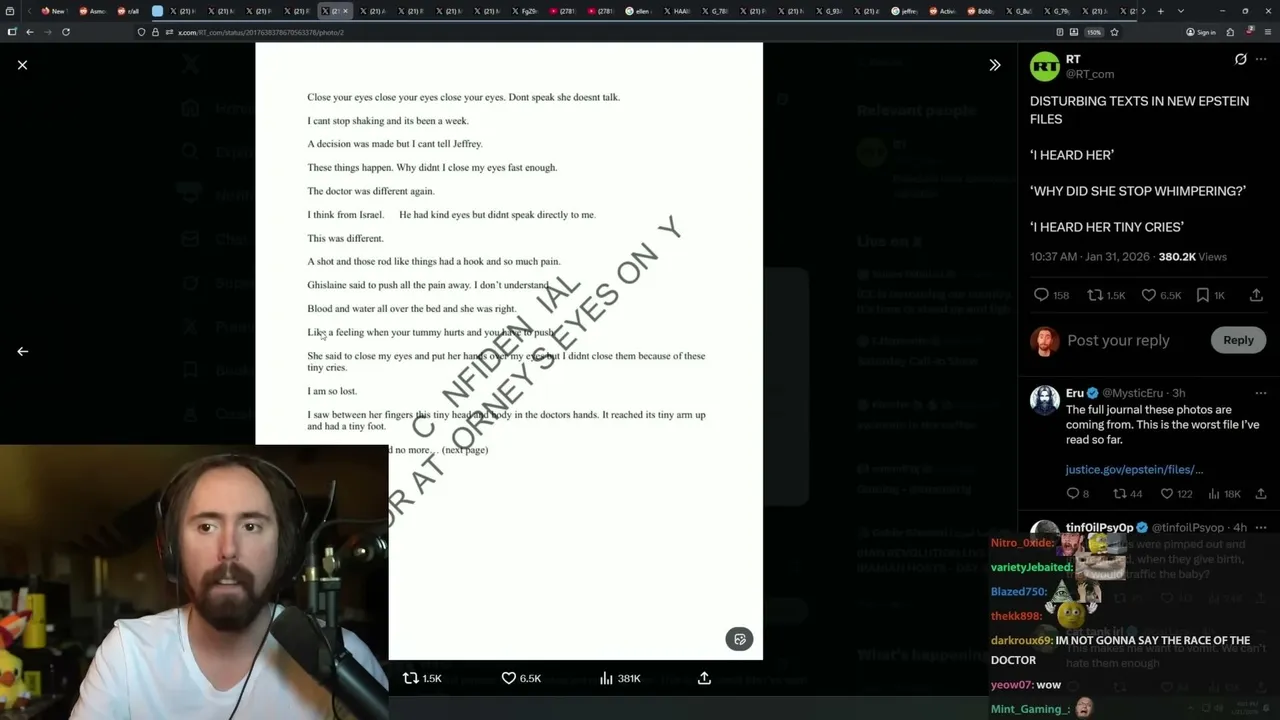
Task: Repost Eru's comment showing 44
Action: tap(1127, 493)
